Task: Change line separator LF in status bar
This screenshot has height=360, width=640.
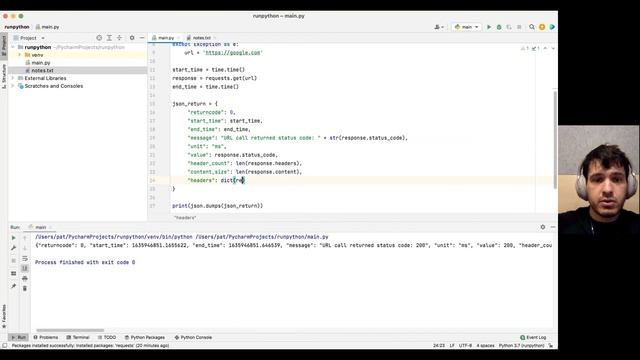Action: 452,346
